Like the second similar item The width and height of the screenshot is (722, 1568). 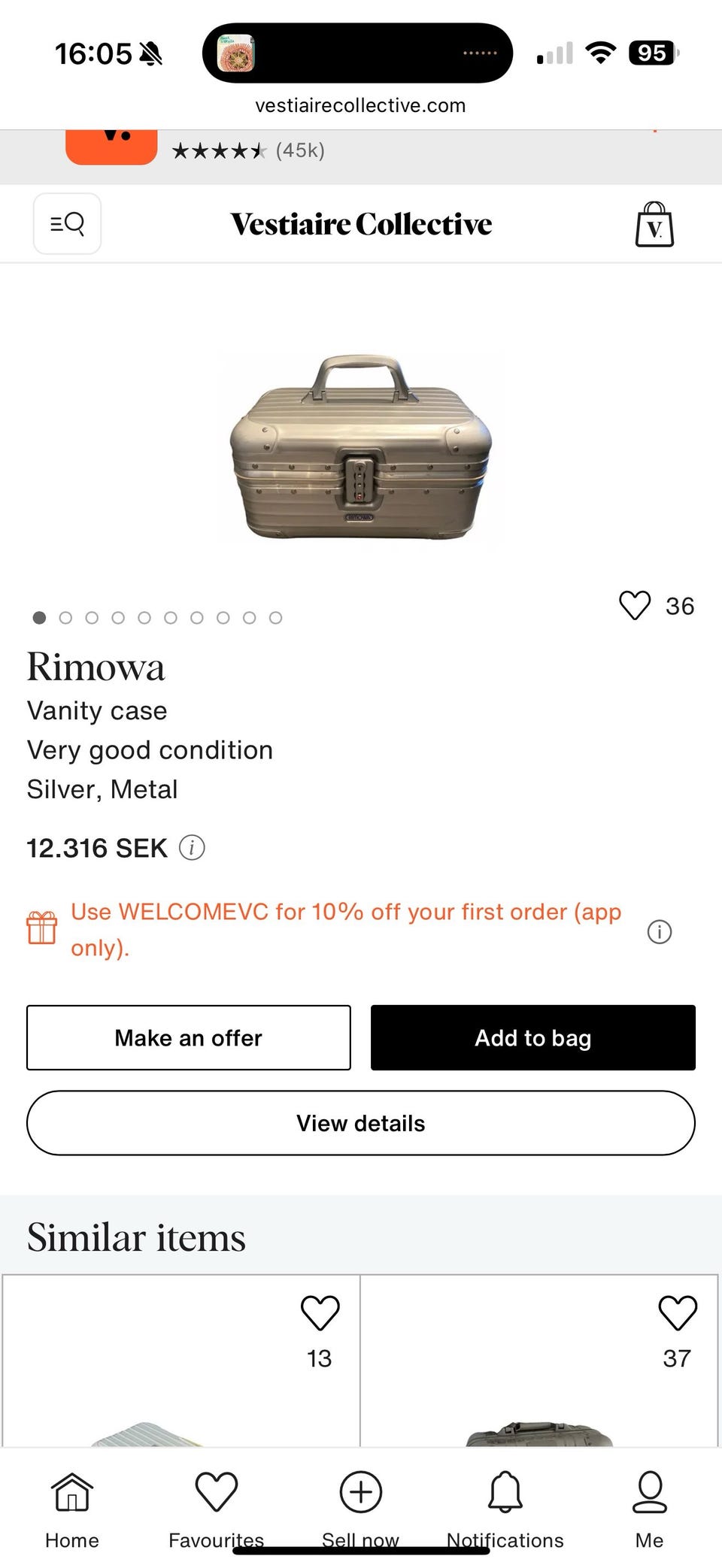(678, 1313)
